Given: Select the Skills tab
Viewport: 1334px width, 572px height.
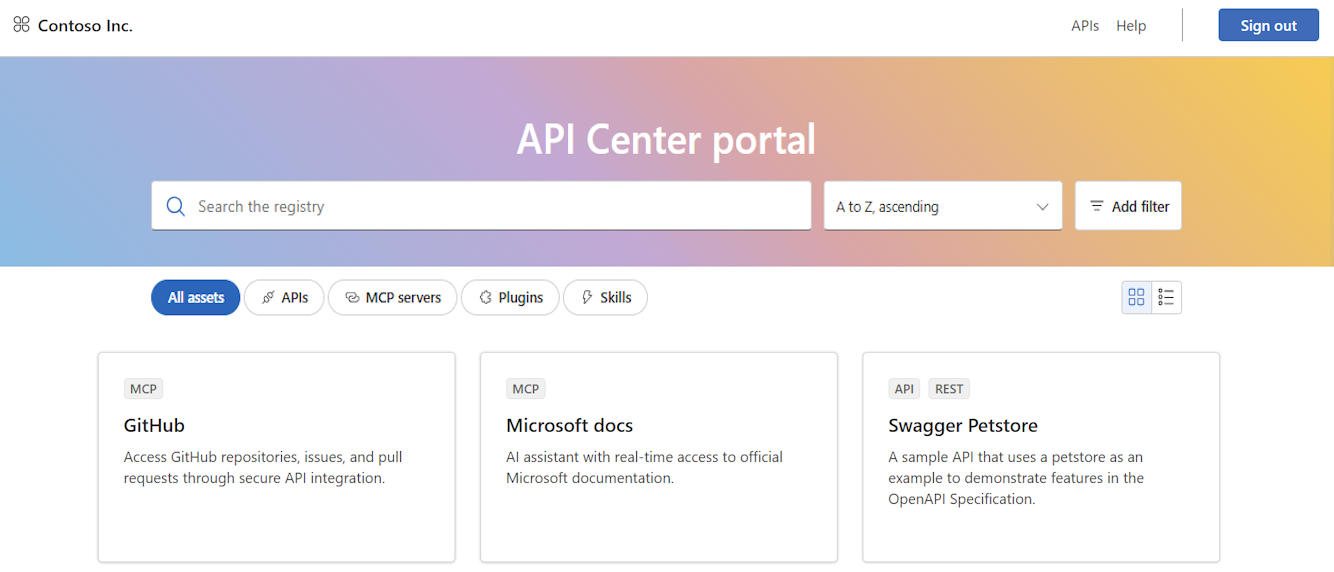Looking at the screenshot, I should [x=605, y=297].
